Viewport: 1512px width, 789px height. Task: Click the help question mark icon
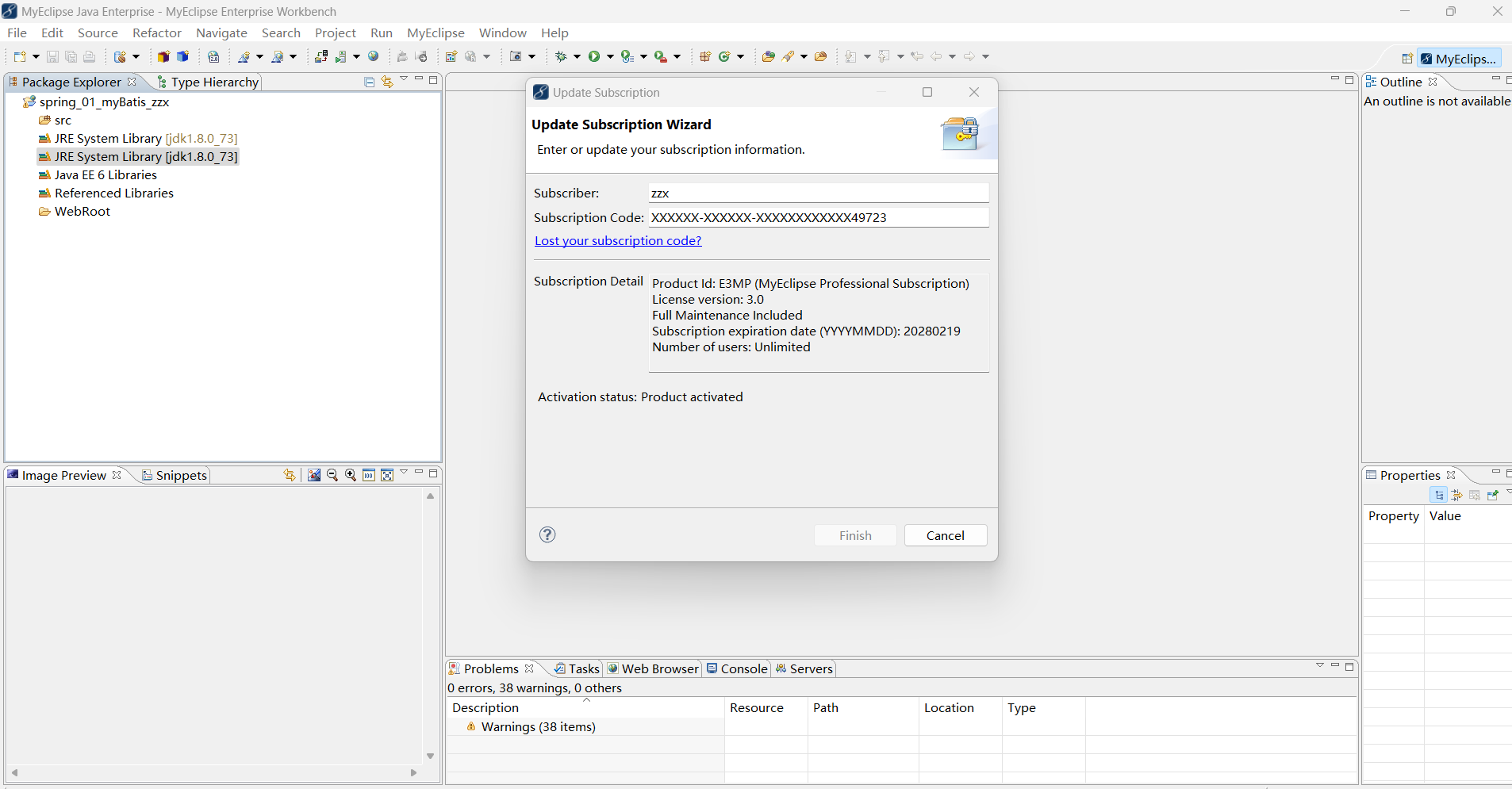pyautogui.click(x=547, y=534)
